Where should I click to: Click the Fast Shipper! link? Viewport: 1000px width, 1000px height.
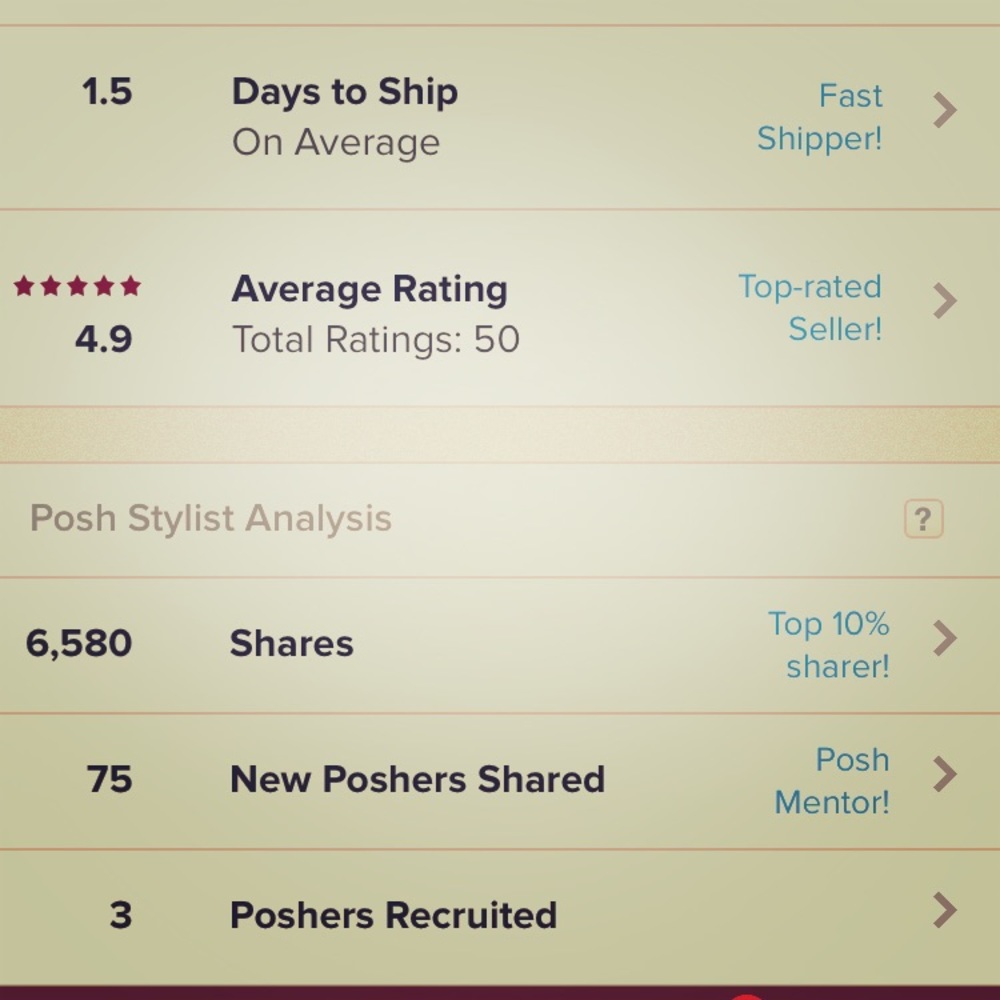coord(820,117)
